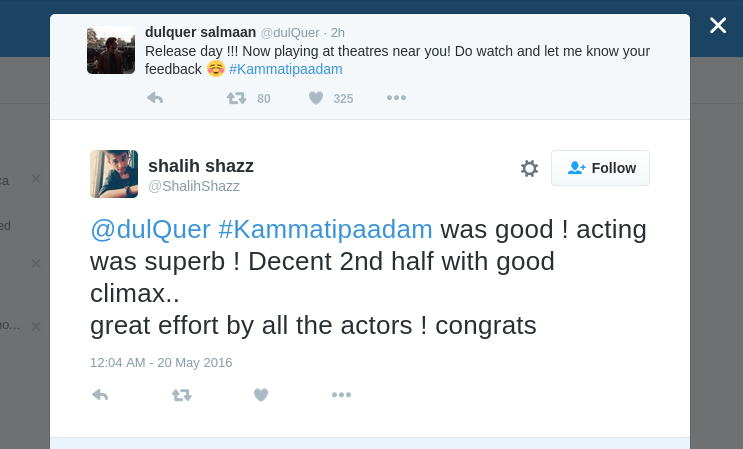Open #Kammatipaadam hashtag in shalih's reply
This screenshot has width=743, height=449.
pos(325,229)
